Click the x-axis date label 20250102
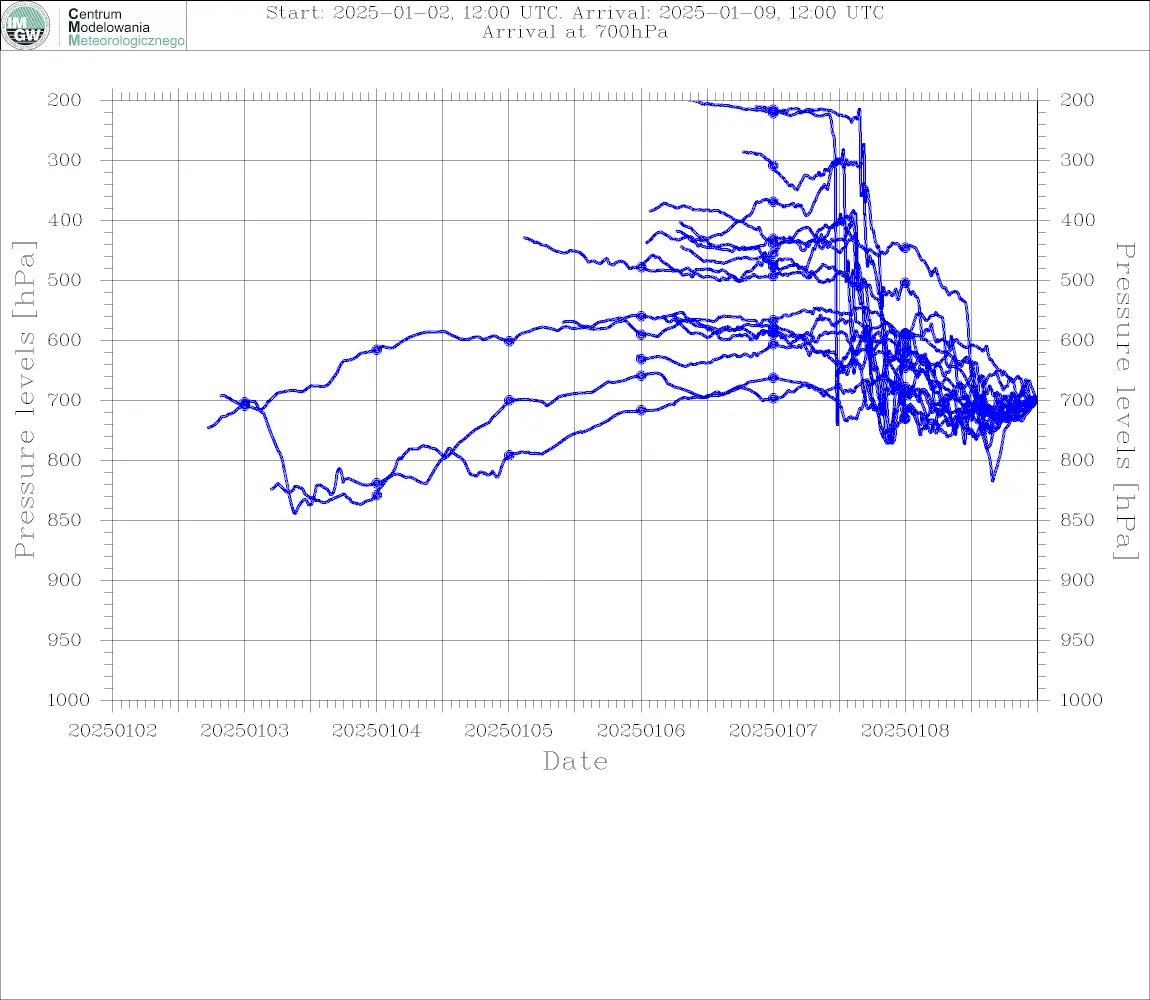 (x=112, y=731)
